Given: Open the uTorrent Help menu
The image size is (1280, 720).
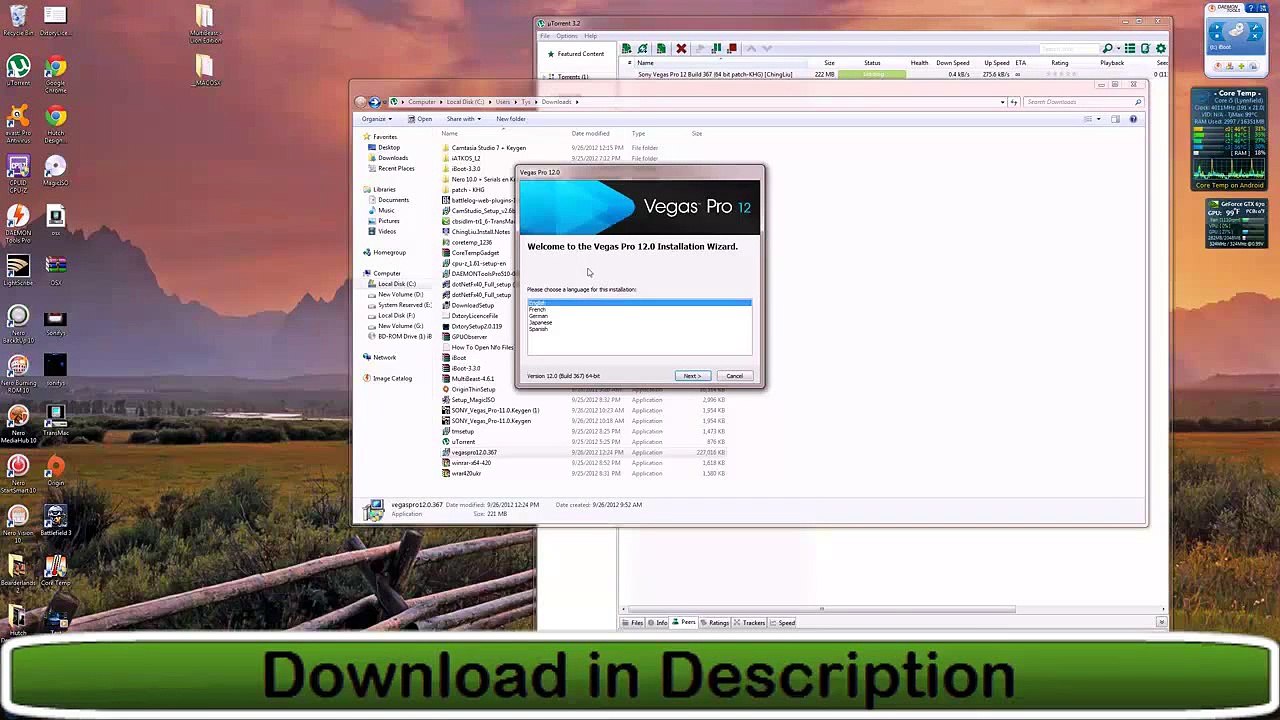Looking at the screenshot, I should point(590,36).
